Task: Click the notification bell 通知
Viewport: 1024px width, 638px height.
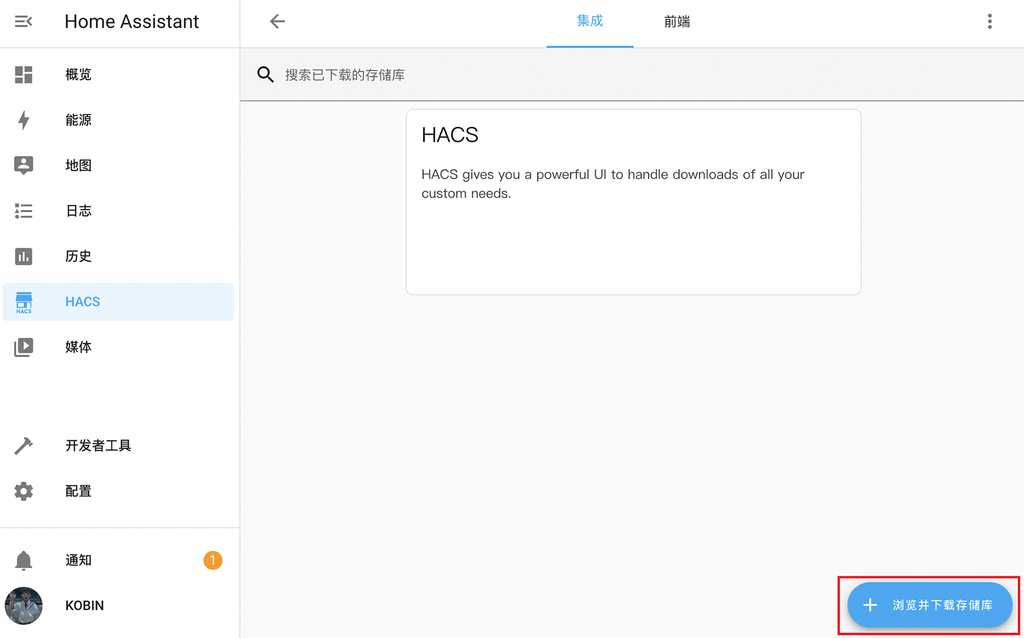Action: tap(24, 560)
